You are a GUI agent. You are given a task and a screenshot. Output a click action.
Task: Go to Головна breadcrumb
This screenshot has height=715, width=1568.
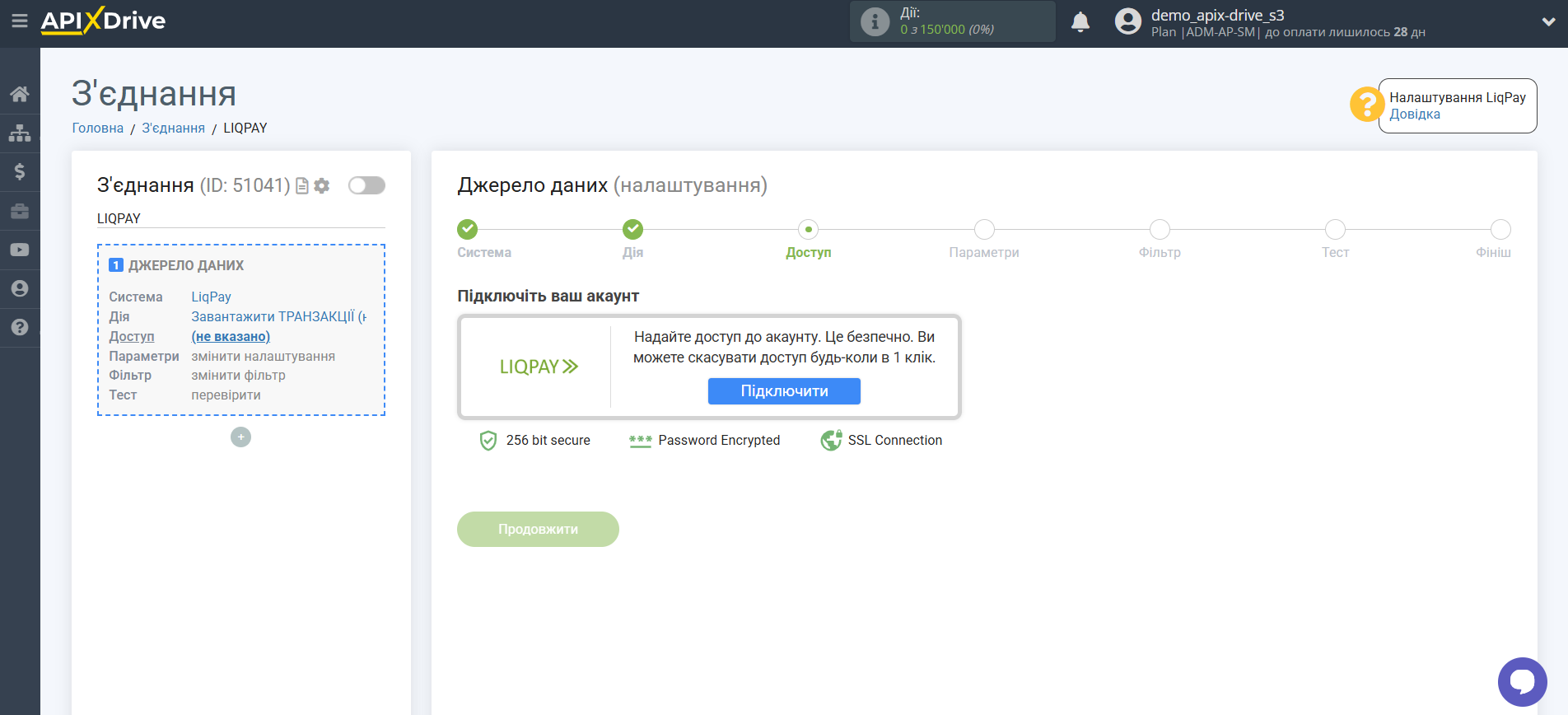coord(97,128)
